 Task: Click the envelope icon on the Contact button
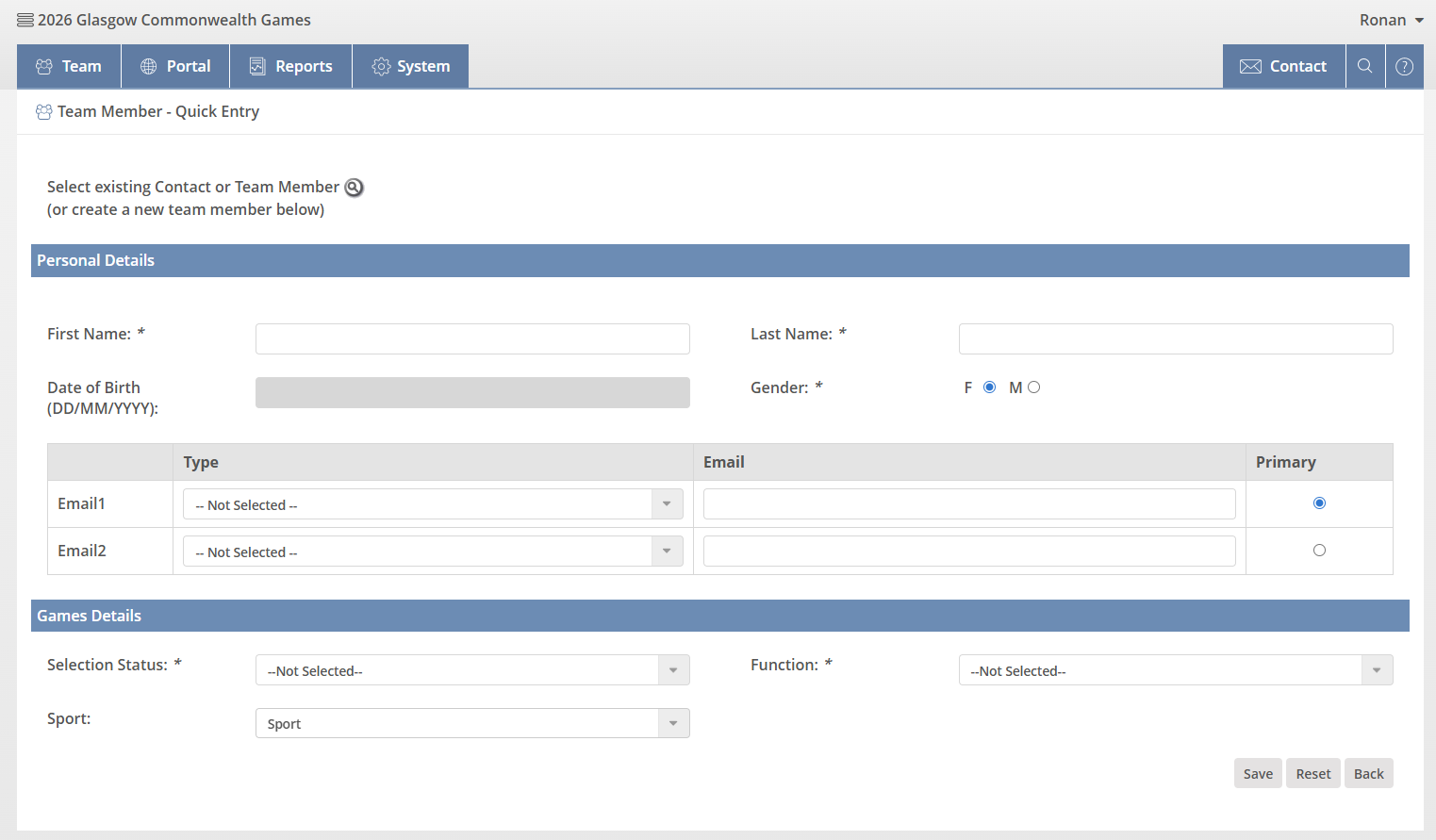(1250, 66)
